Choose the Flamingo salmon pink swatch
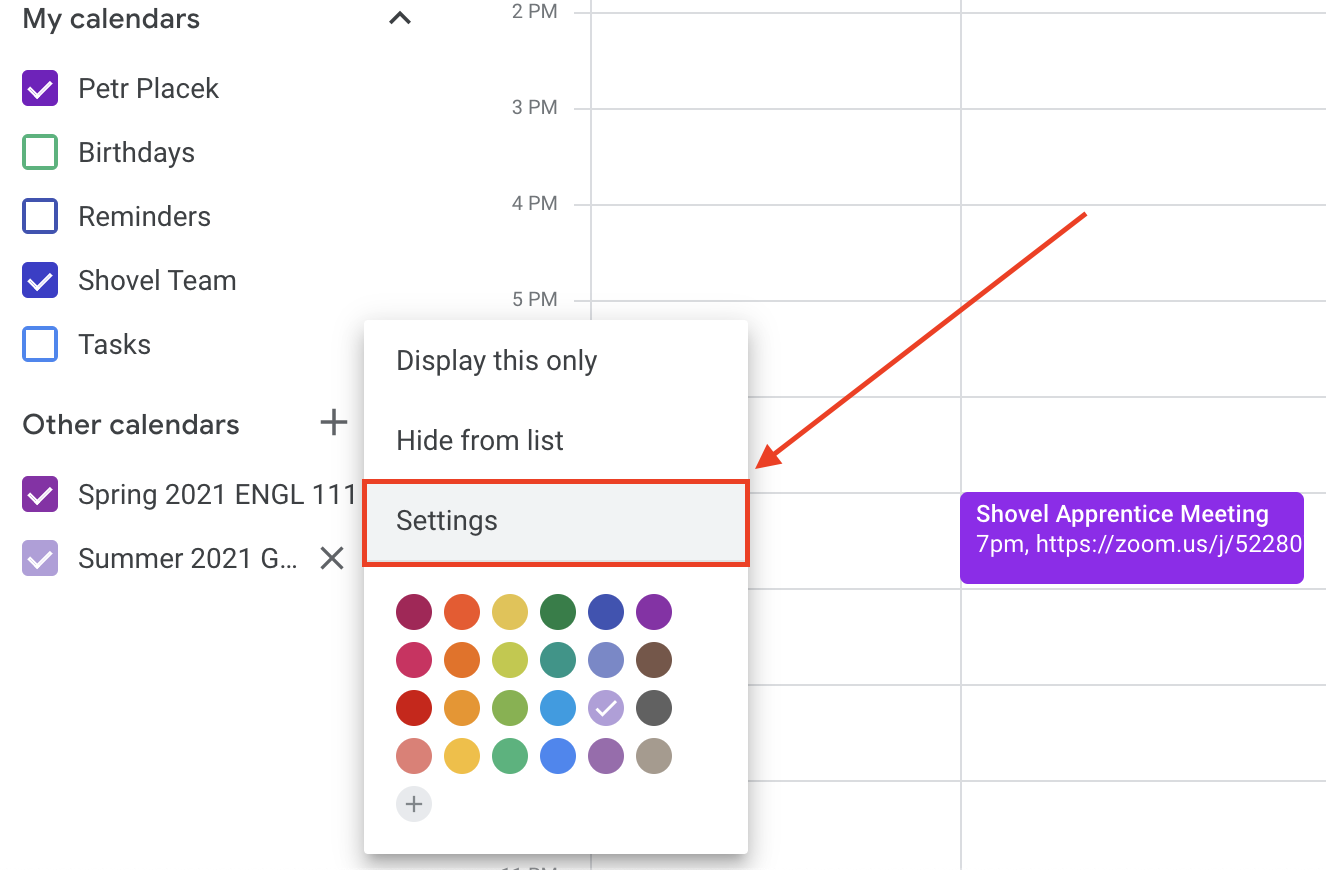The image size is (1326, 870). tap(414, 755)
